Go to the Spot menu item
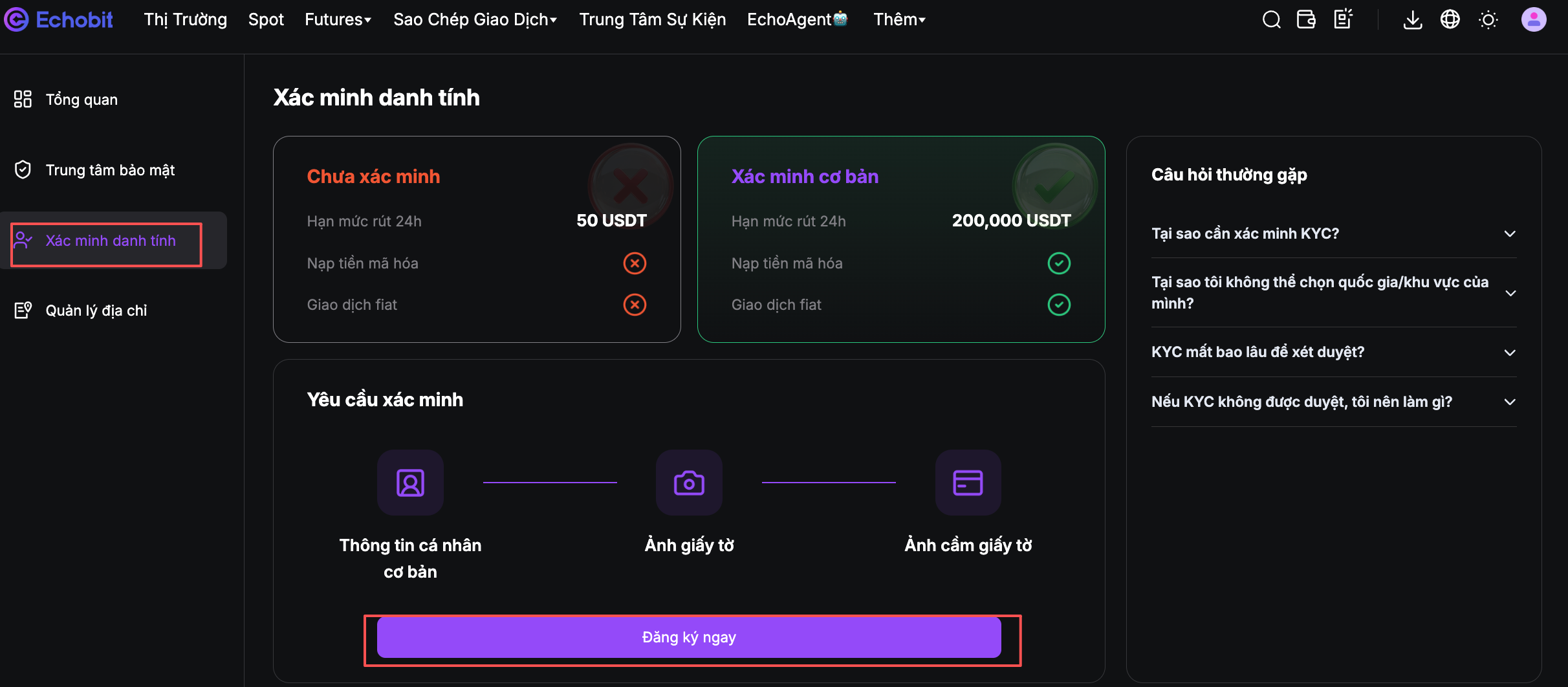1568x687 pixels. [x=266, y=19]
